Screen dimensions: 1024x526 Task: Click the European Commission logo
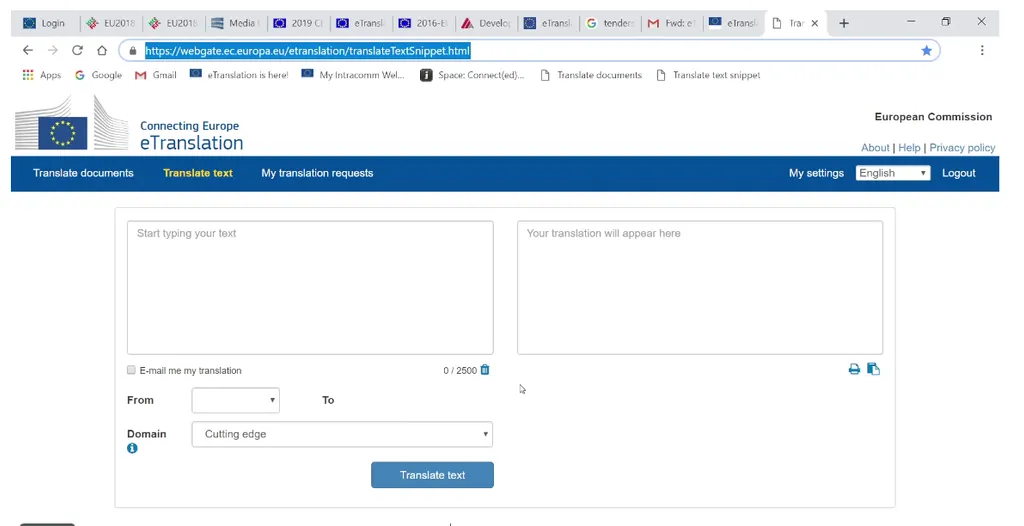coord(72,123)
